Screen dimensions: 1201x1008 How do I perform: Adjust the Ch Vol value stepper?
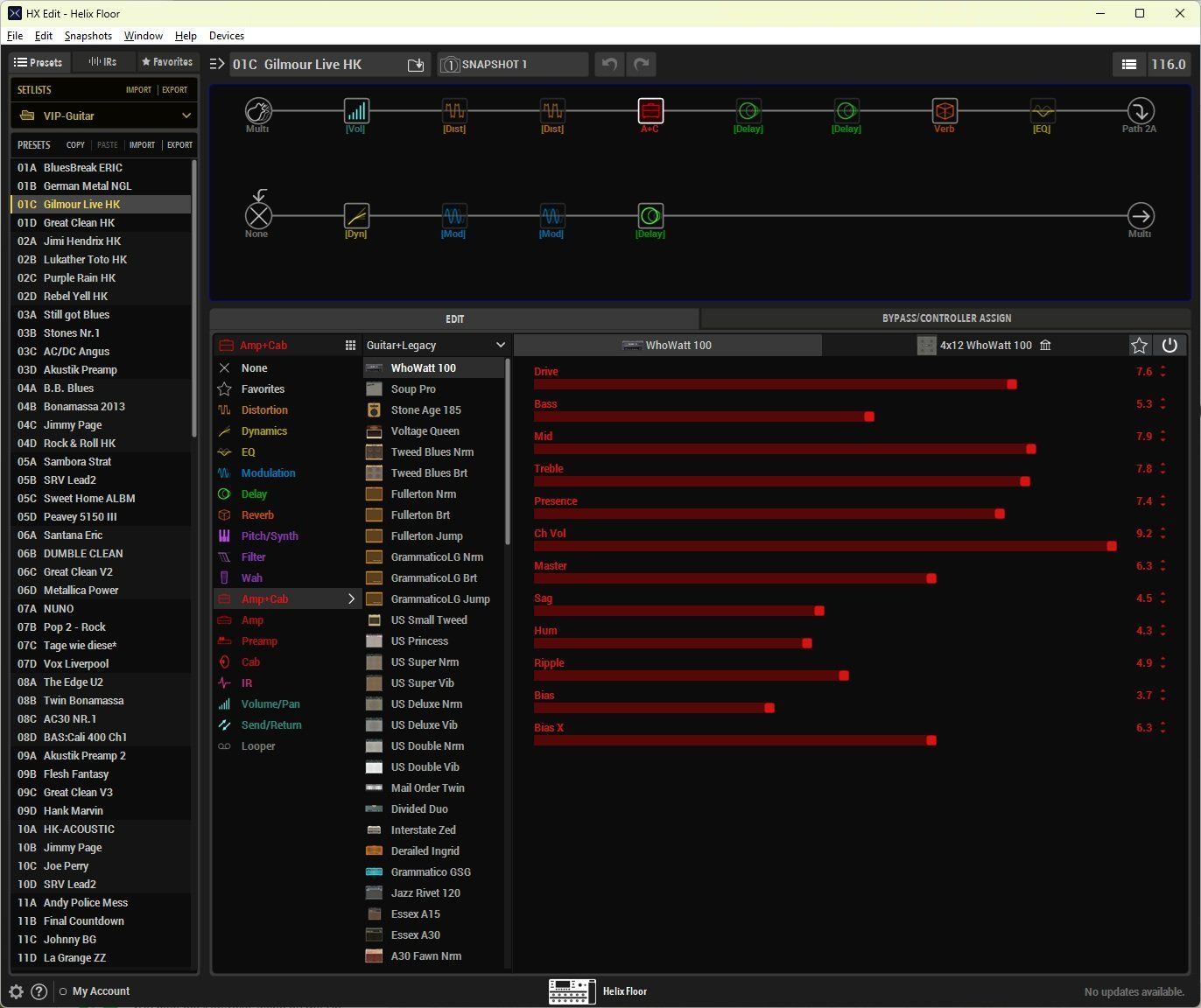pos(1163,534)
